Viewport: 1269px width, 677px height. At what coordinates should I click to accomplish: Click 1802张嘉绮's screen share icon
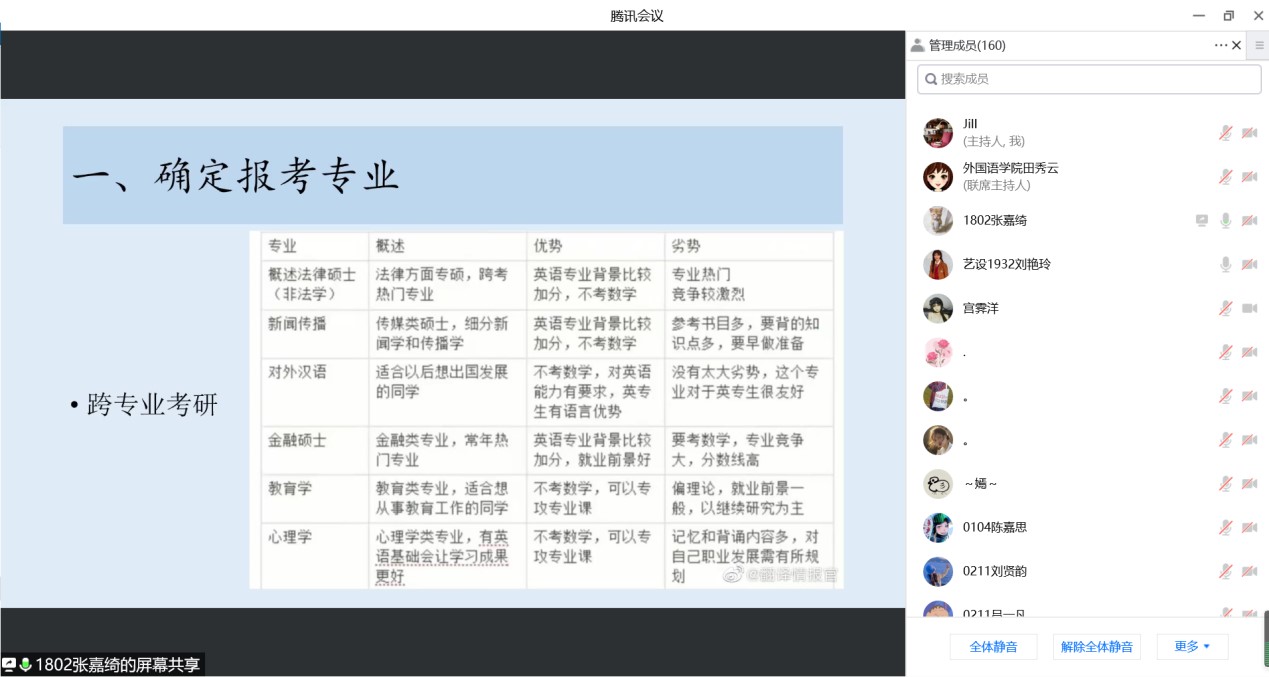pyautogui.click(x=1202, y=221)
